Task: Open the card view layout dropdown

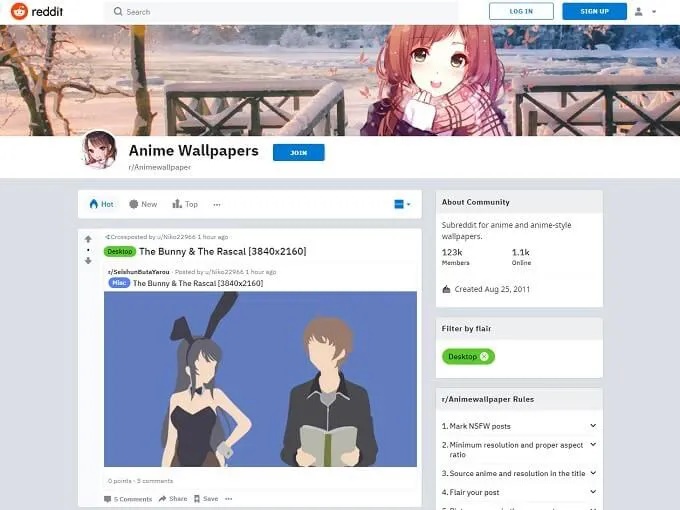Action: pos(402,204)
